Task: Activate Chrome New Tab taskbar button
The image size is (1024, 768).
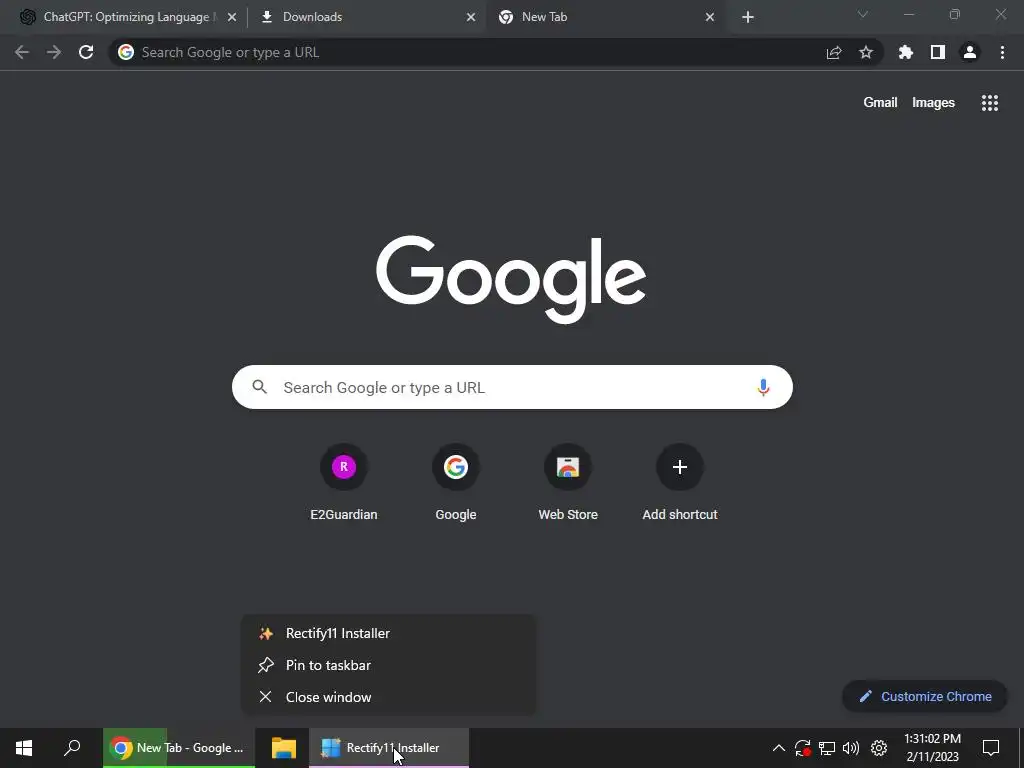Action: 178,748
